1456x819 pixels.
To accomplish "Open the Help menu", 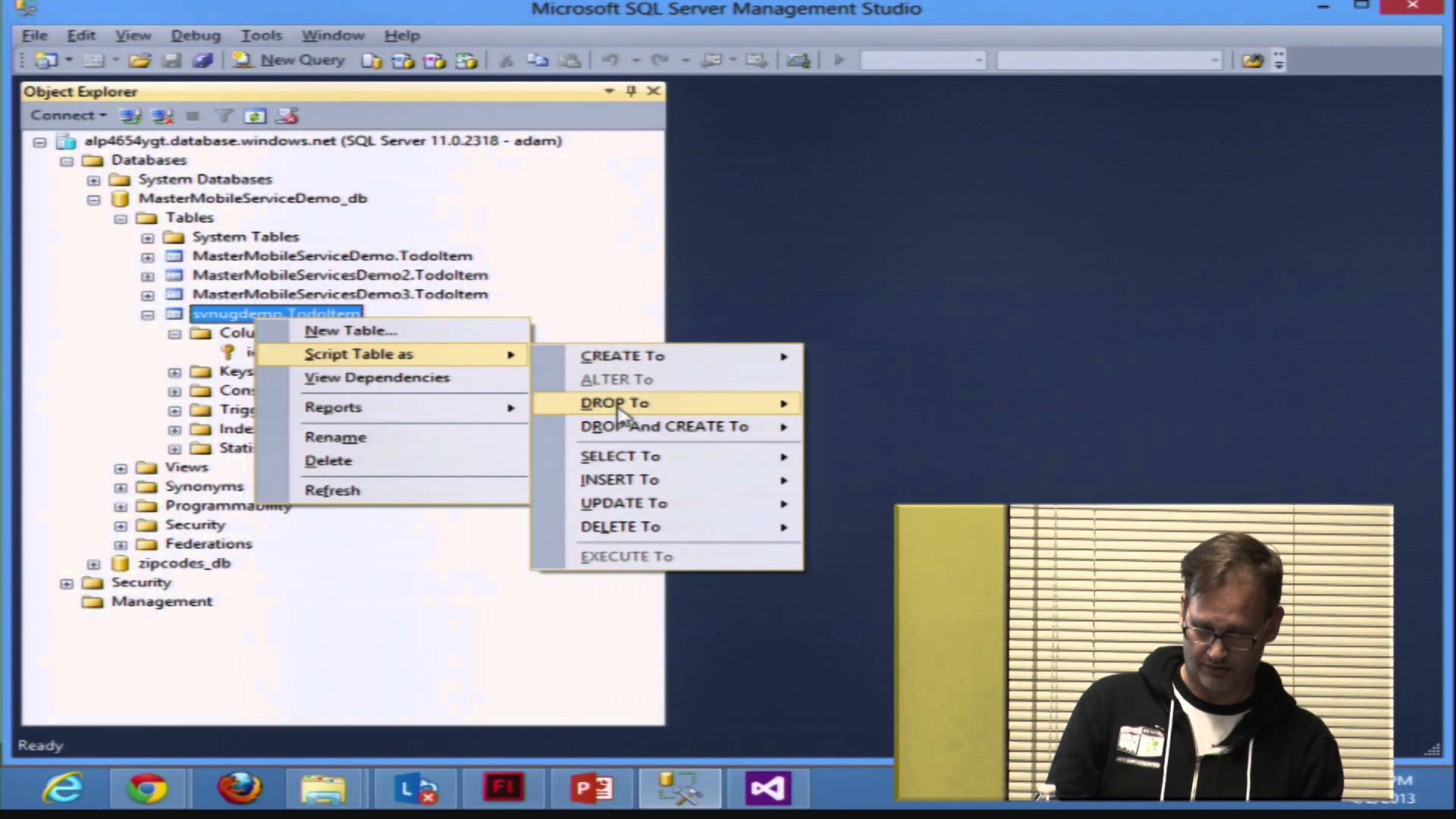I will click(x=401, y=36).
